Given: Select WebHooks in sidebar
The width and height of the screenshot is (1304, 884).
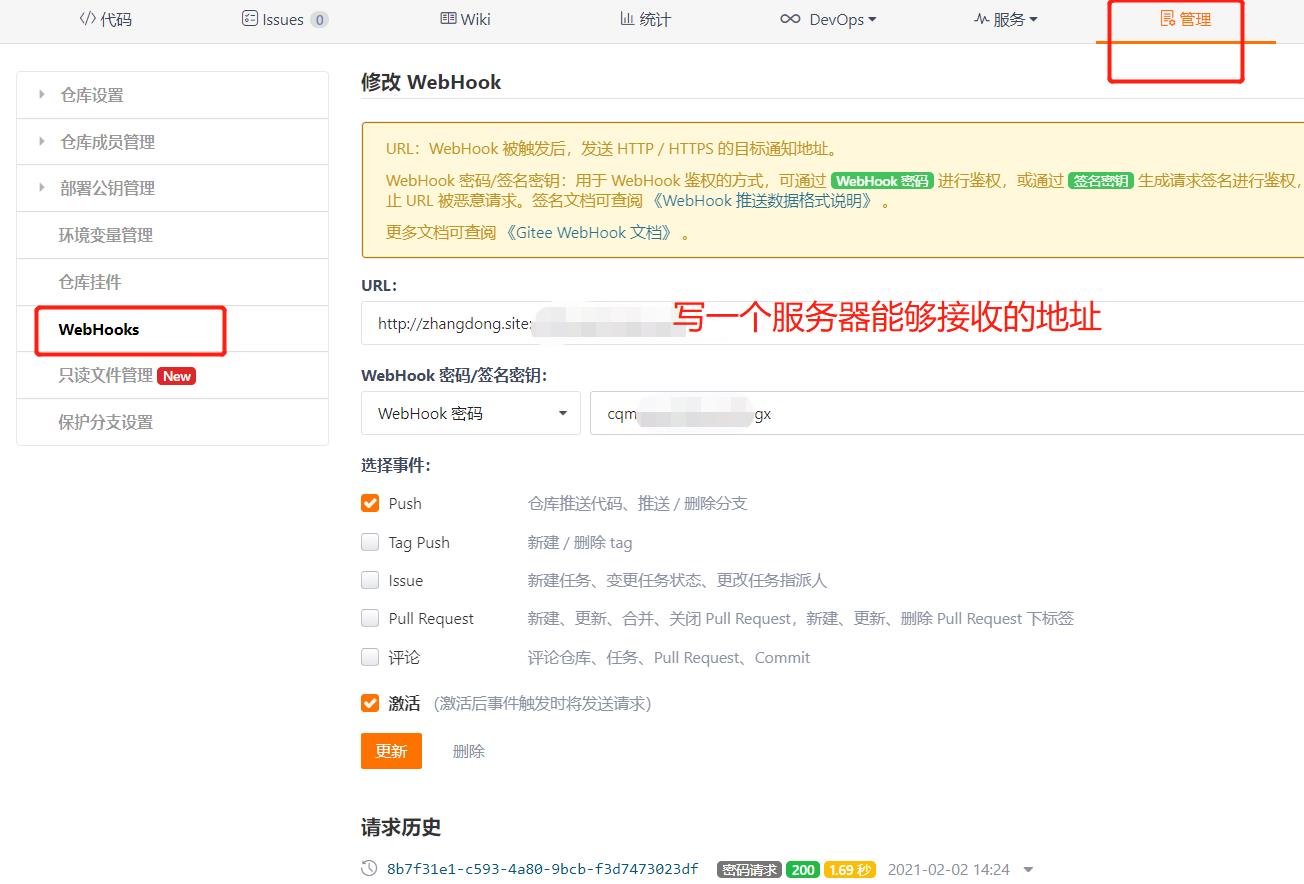Looking at the screenshot, I should point(173,329).
